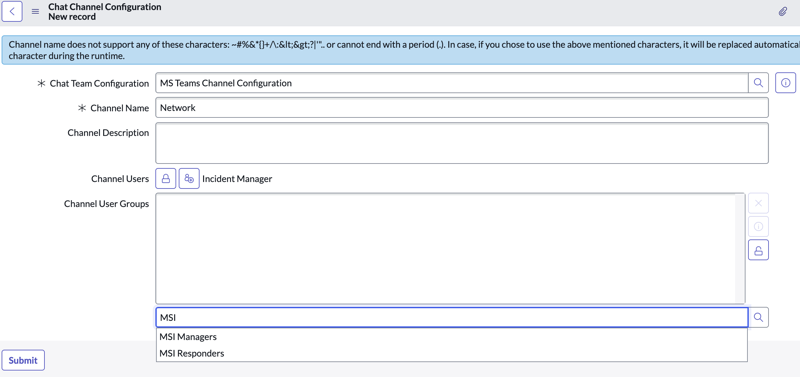Unlock the Channel Users field
Image resolution: width=800 pixels, height=377 pixels.
tap(166, 179)
